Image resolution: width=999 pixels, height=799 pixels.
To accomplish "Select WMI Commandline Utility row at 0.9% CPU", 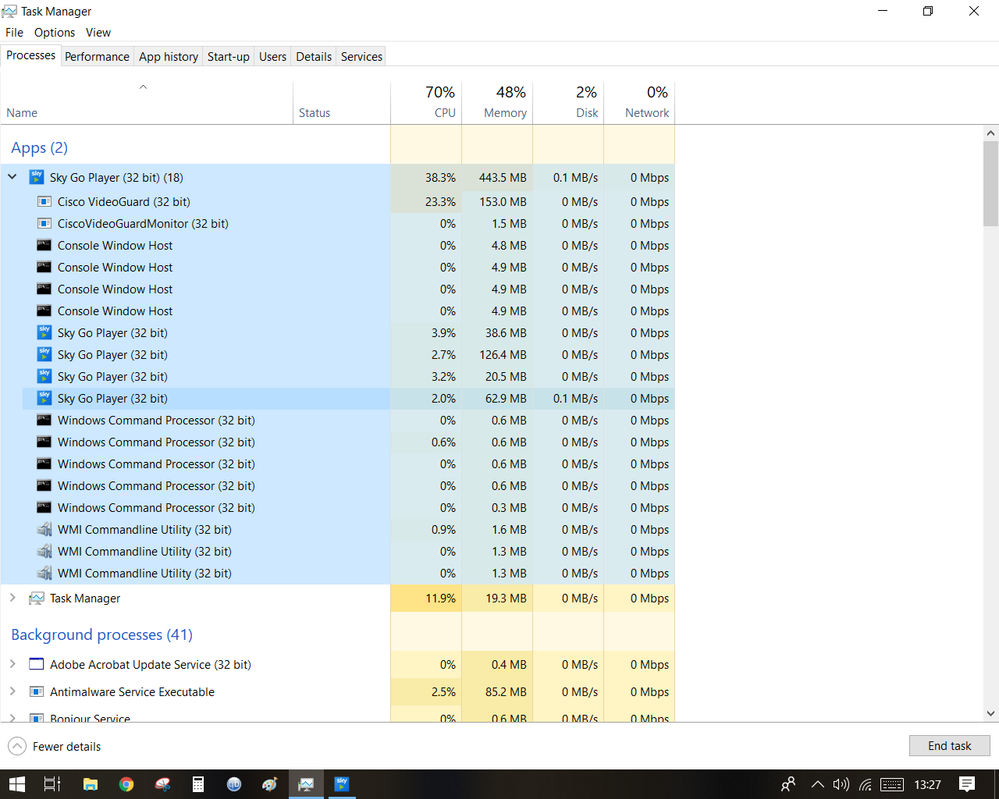I will 338,529.
